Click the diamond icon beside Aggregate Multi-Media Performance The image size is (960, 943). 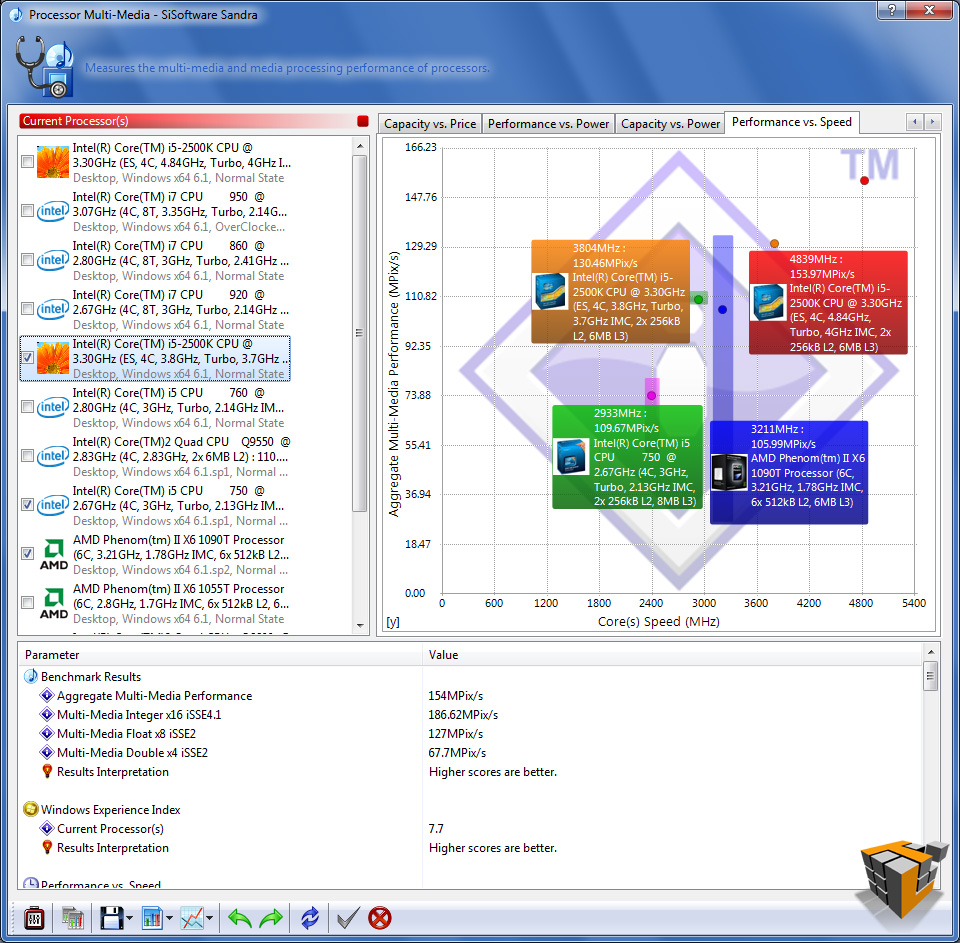pos(47,696)
